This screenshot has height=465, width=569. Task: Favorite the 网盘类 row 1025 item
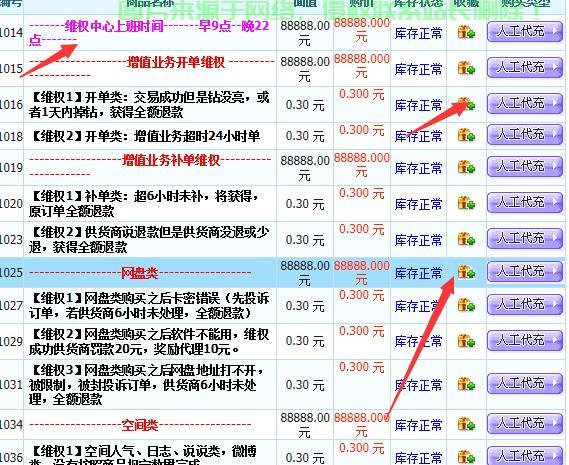coord(466,272)
